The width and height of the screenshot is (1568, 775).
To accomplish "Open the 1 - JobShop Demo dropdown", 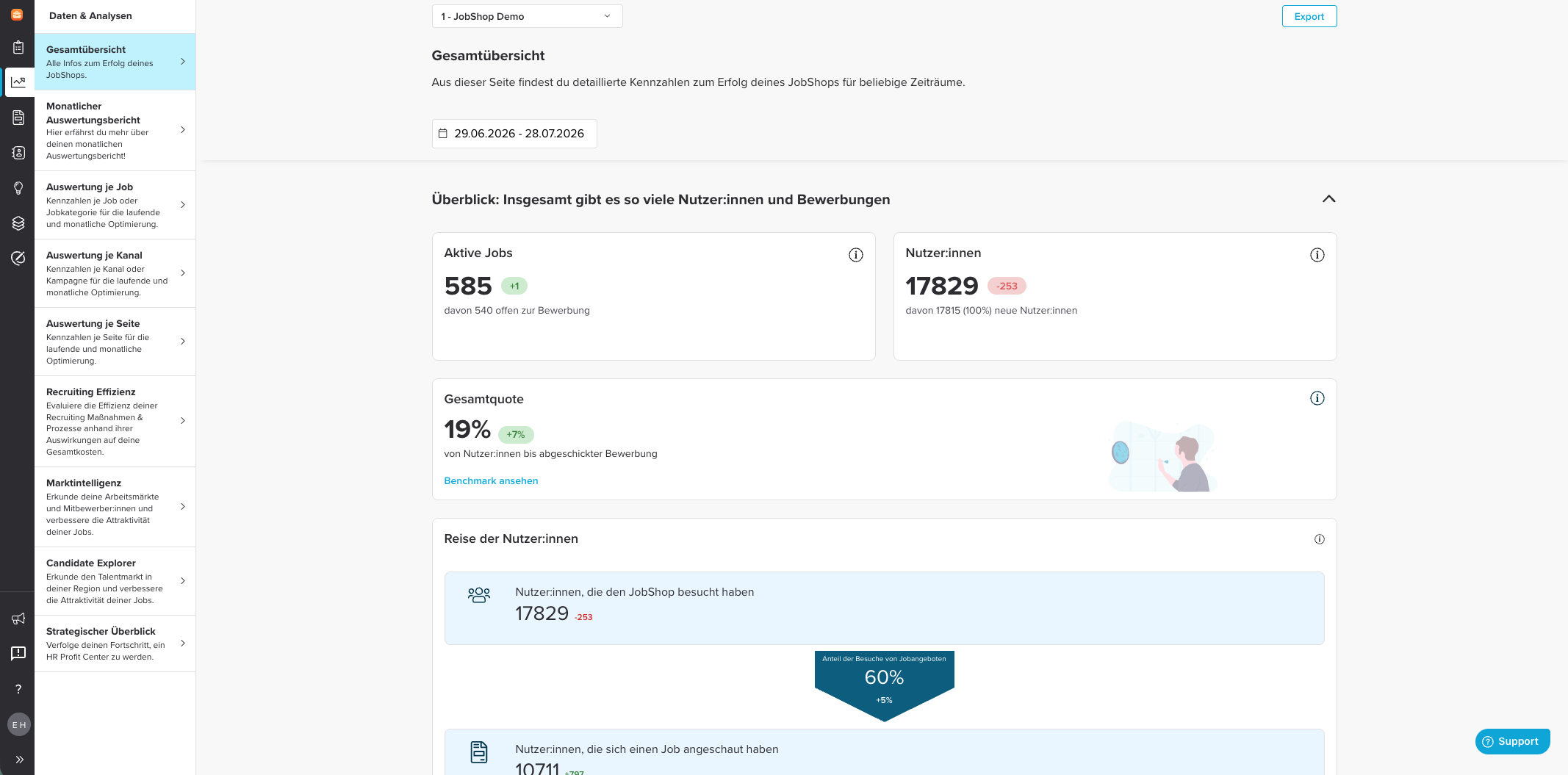I will 527,16.
